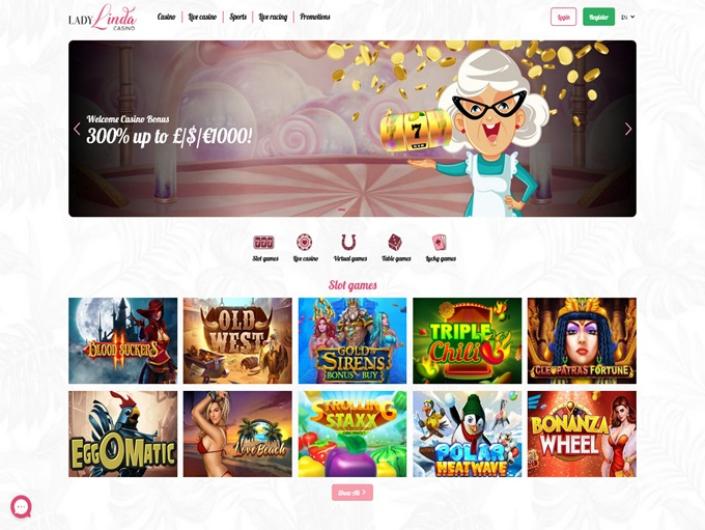Open the Triple Chili slot thumbnail

(x=467, y=341)
